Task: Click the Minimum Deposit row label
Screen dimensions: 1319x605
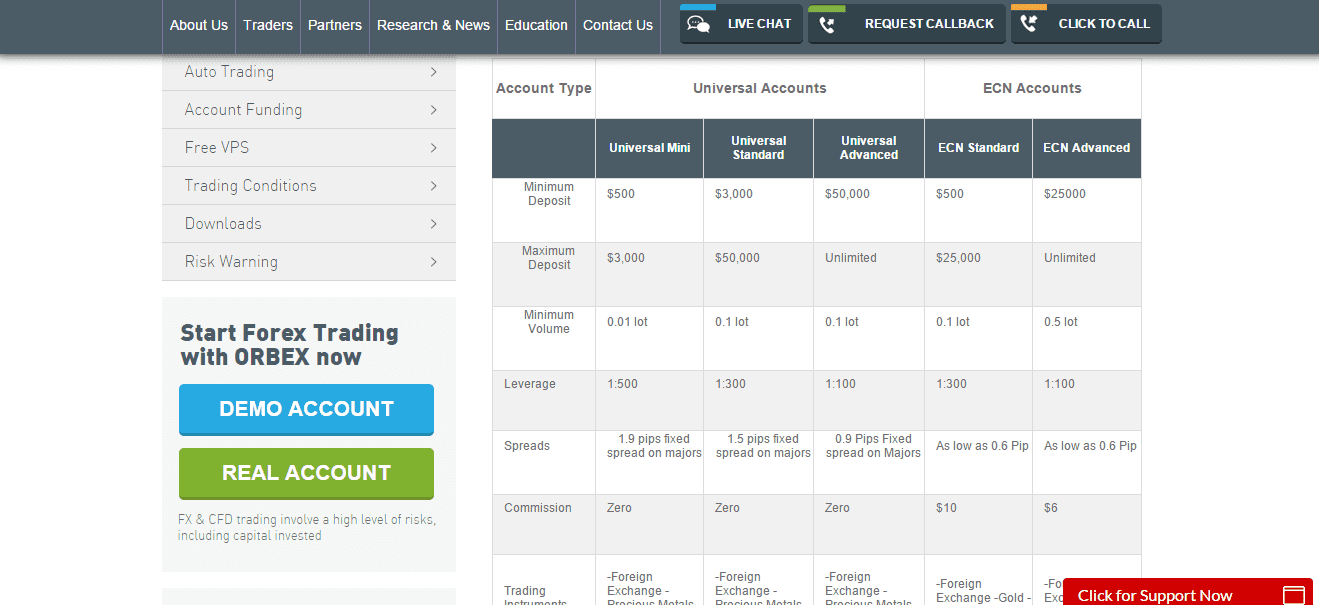Action: pos(550,194)
